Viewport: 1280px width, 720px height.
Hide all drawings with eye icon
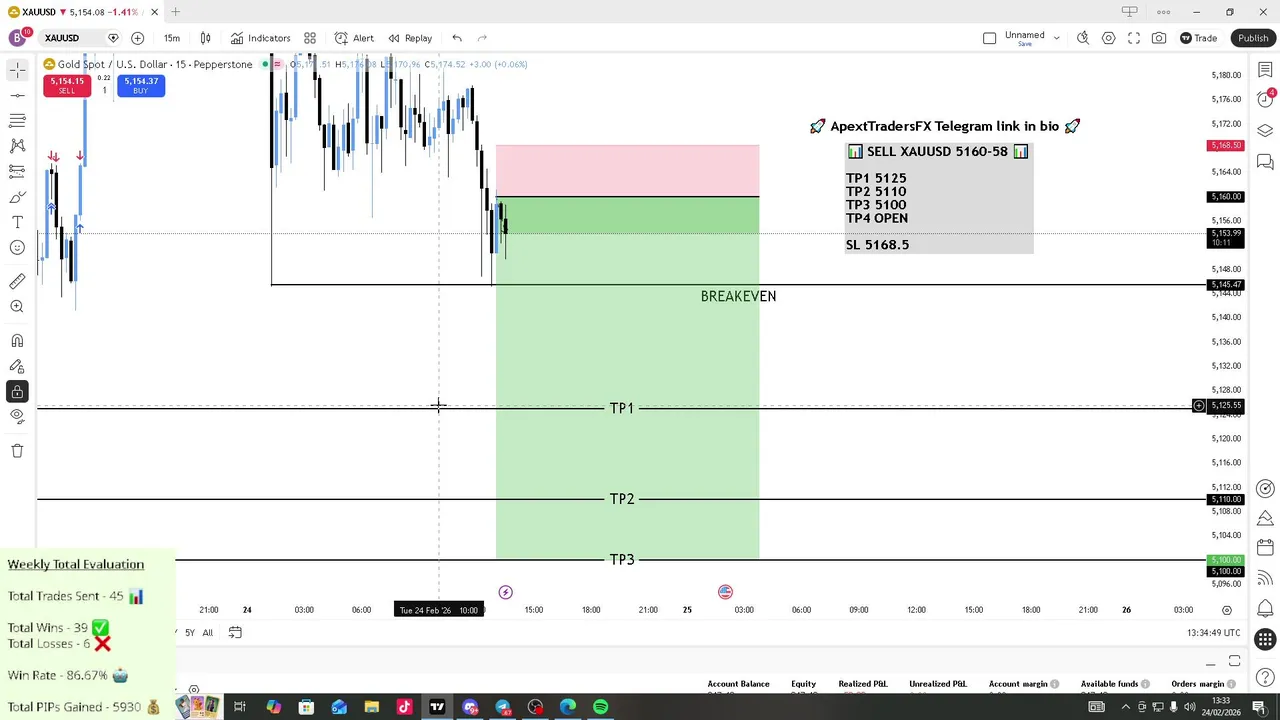[x=17, y=416]
